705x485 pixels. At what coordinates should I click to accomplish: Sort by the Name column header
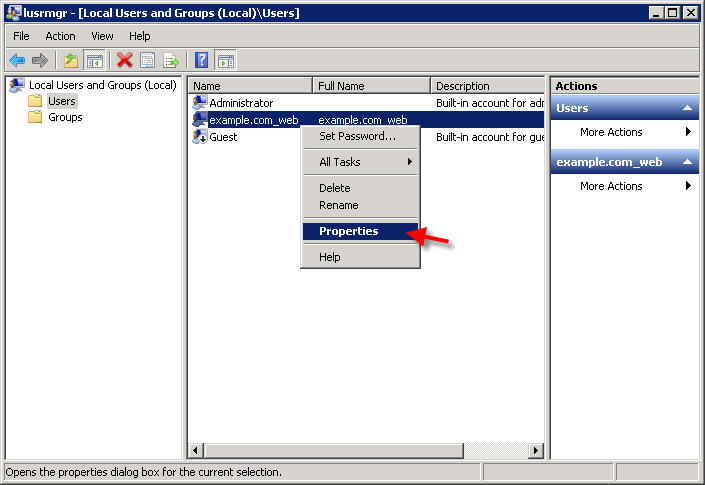click(250, 85)
